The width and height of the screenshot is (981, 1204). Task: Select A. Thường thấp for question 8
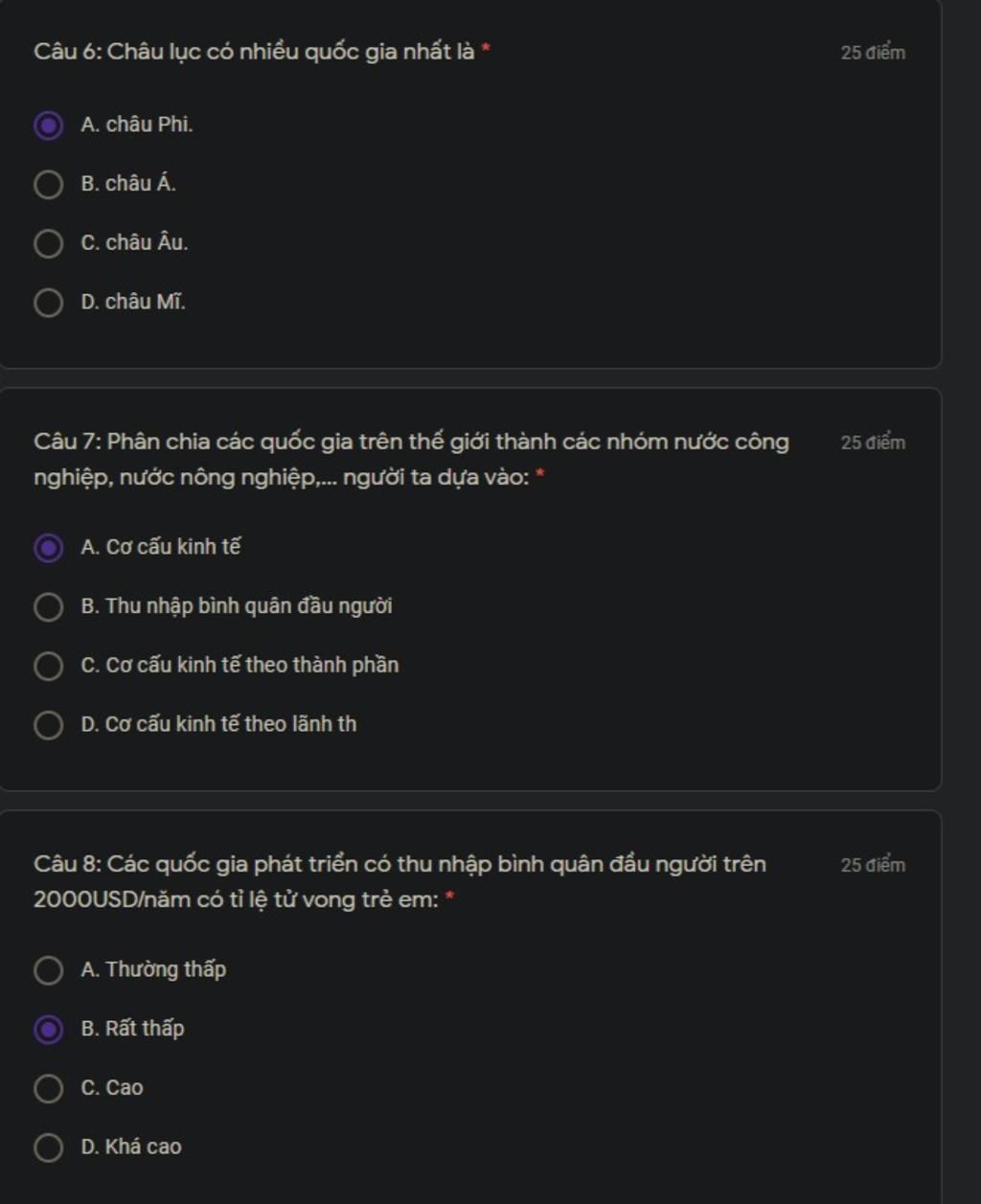pyautogui.click(x=48, y=970)
